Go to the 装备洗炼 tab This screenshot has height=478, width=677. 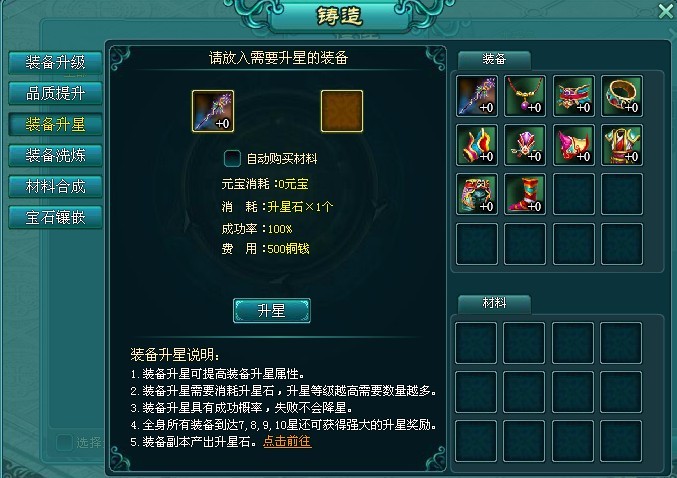55,155
